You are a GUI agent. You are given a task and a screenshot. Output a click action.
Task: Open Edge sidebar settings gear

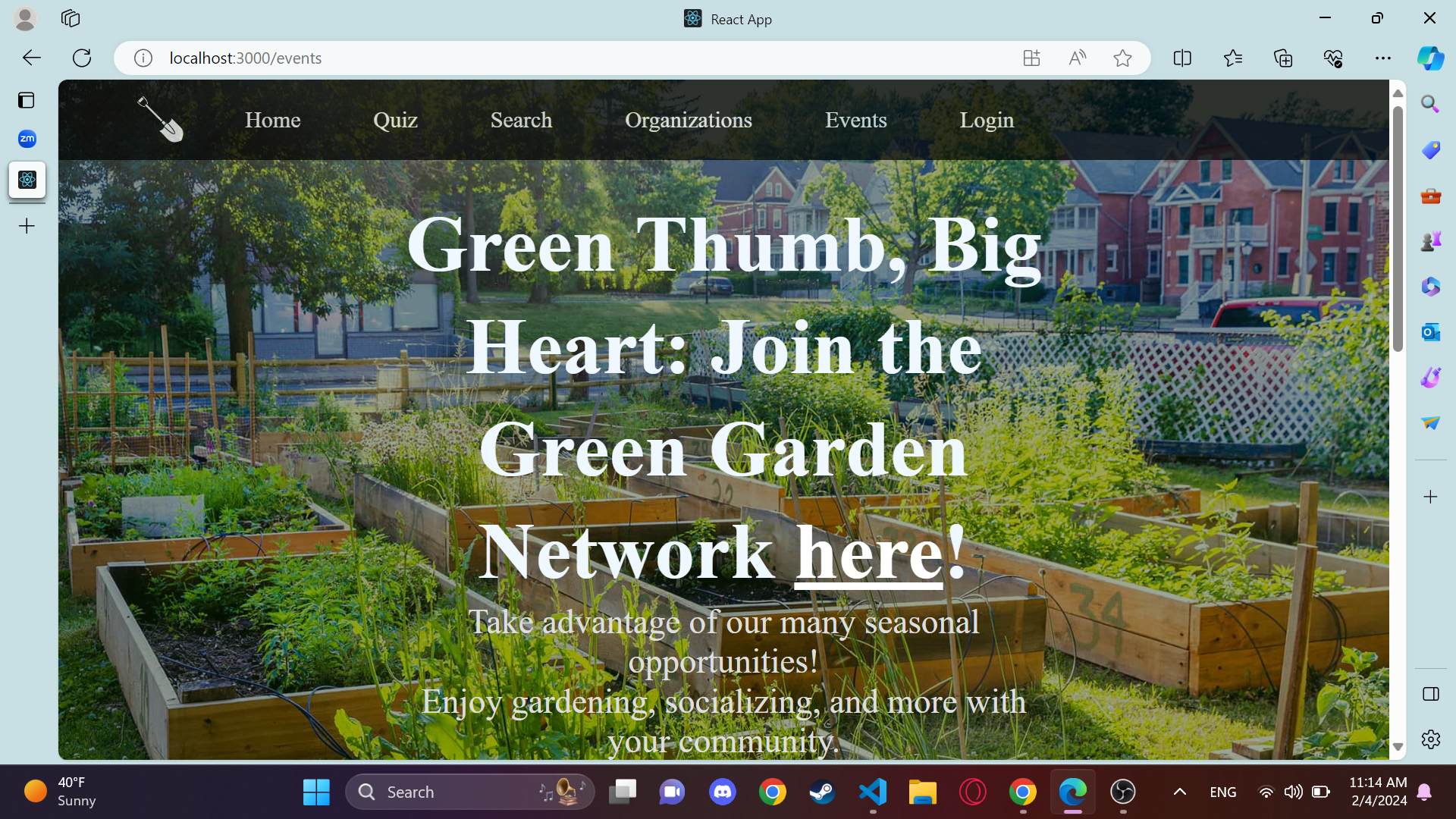tap(1430, 739)
